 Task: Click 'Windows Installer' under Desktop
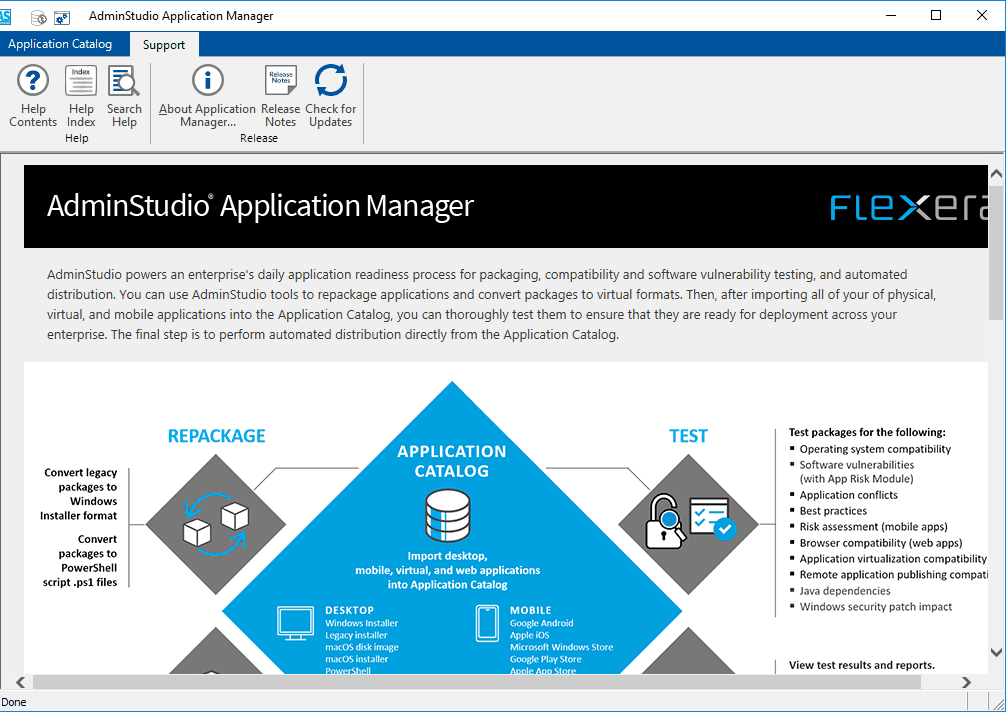[361, 623]
